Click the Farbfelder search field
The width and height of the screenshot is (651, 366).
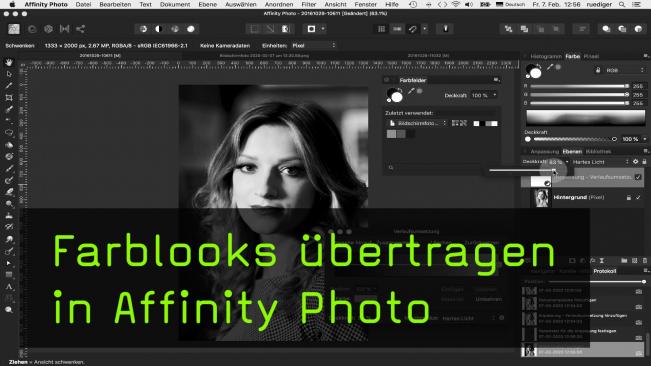(434, 167)
